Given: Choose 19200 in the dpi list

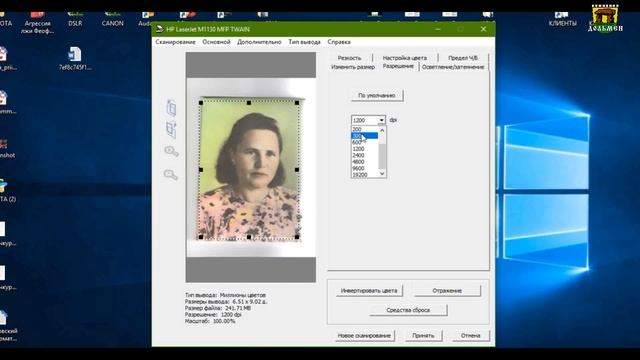Looking at the screenshot, I should click(365, 174).
